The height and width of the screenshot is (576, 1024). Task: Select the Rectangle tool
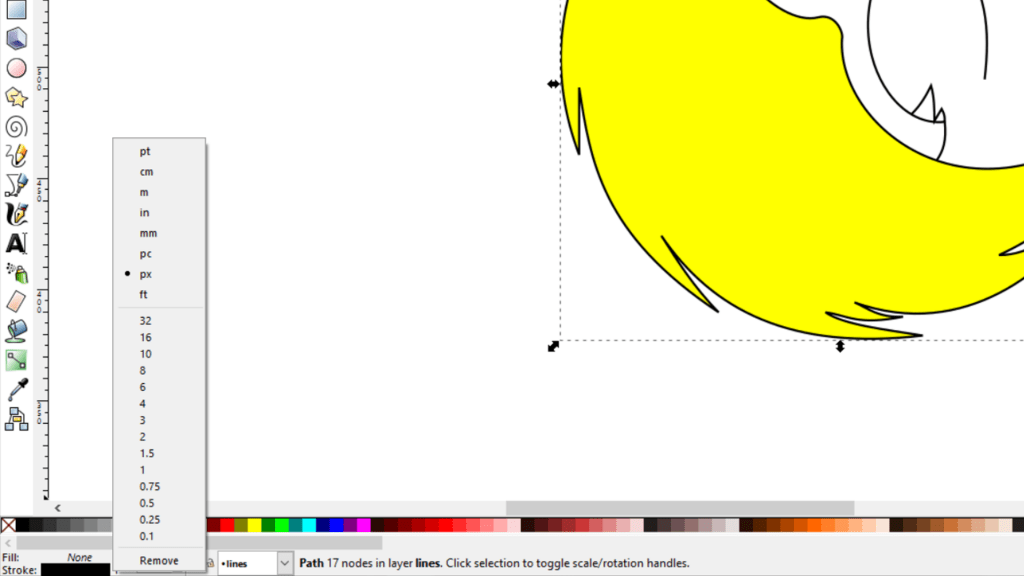(x=15, y=10)
